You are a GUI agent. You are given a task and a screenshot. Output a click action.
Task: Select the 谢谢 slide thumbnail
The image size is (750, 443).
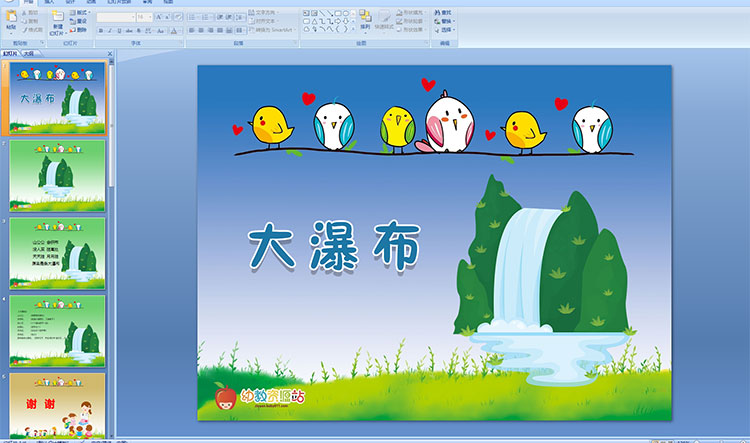[57, 407]
